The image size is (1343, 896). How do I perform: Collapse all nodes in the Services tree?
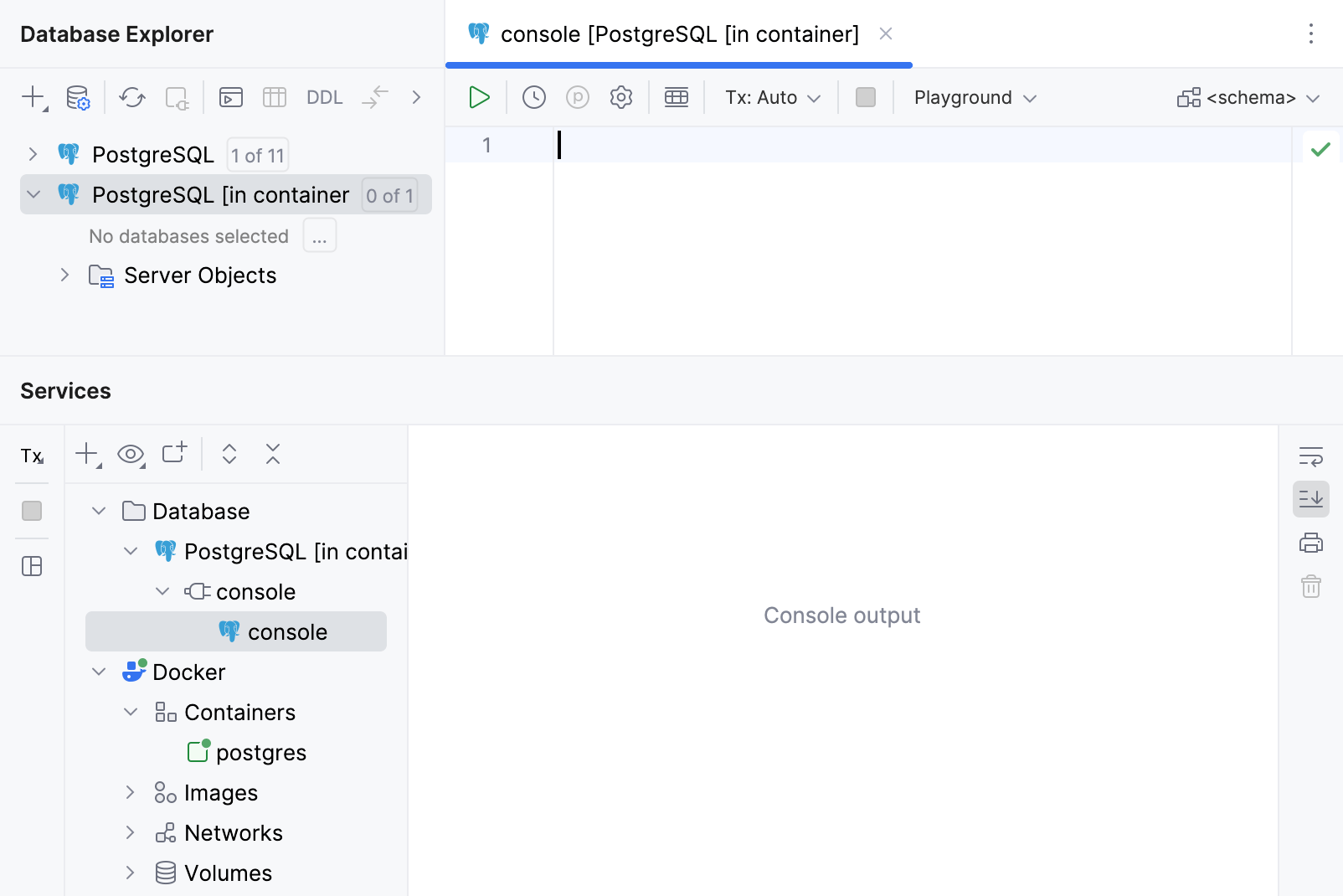(272, 454)
